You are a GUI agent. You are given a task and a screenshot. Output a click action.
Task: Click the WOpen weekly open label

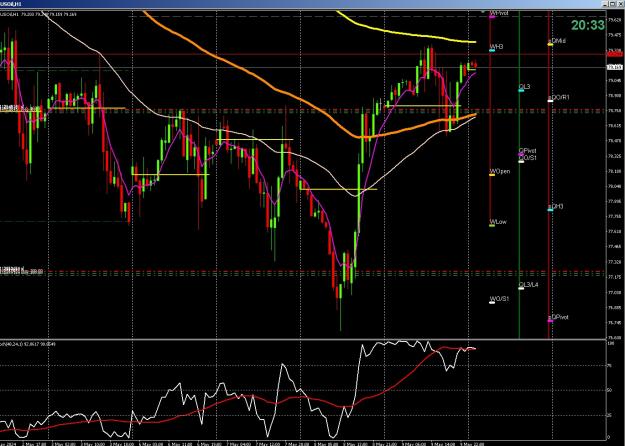[x=499, y=171]
